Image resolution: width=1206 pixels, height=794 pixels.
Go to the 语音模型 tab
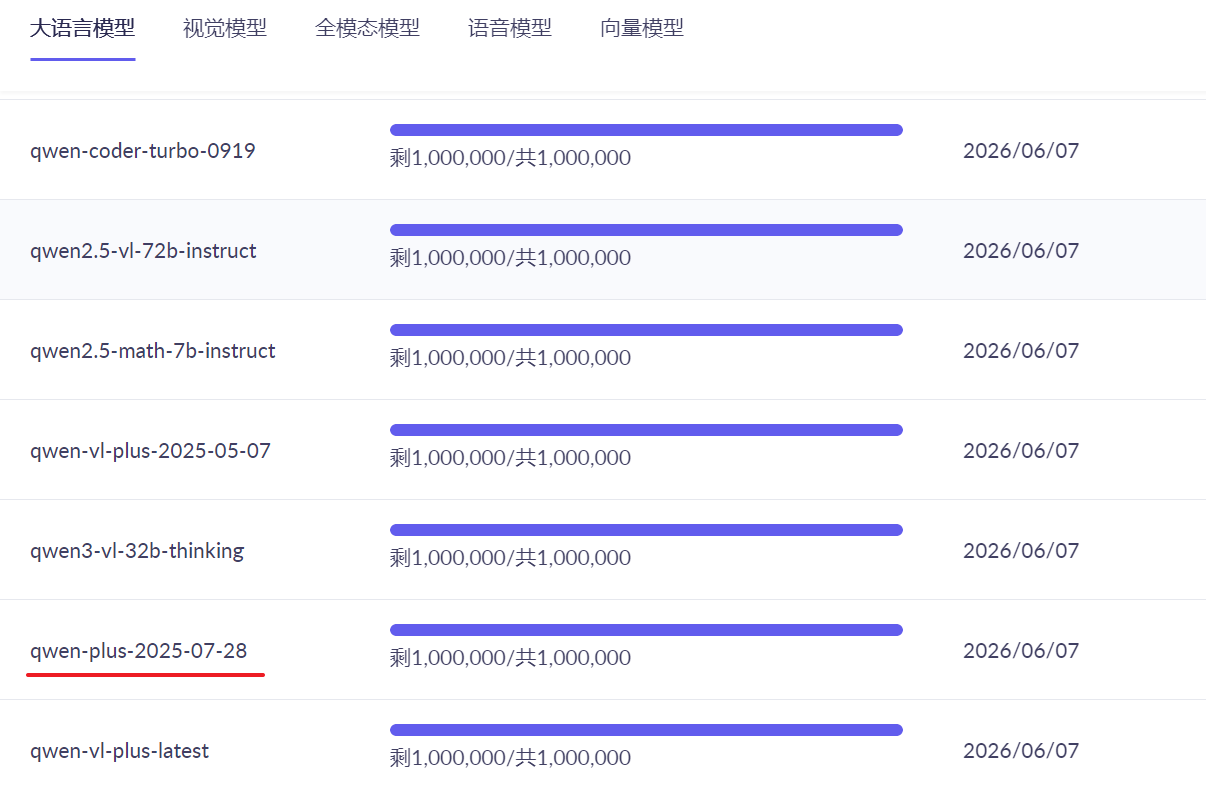[510, 28]
